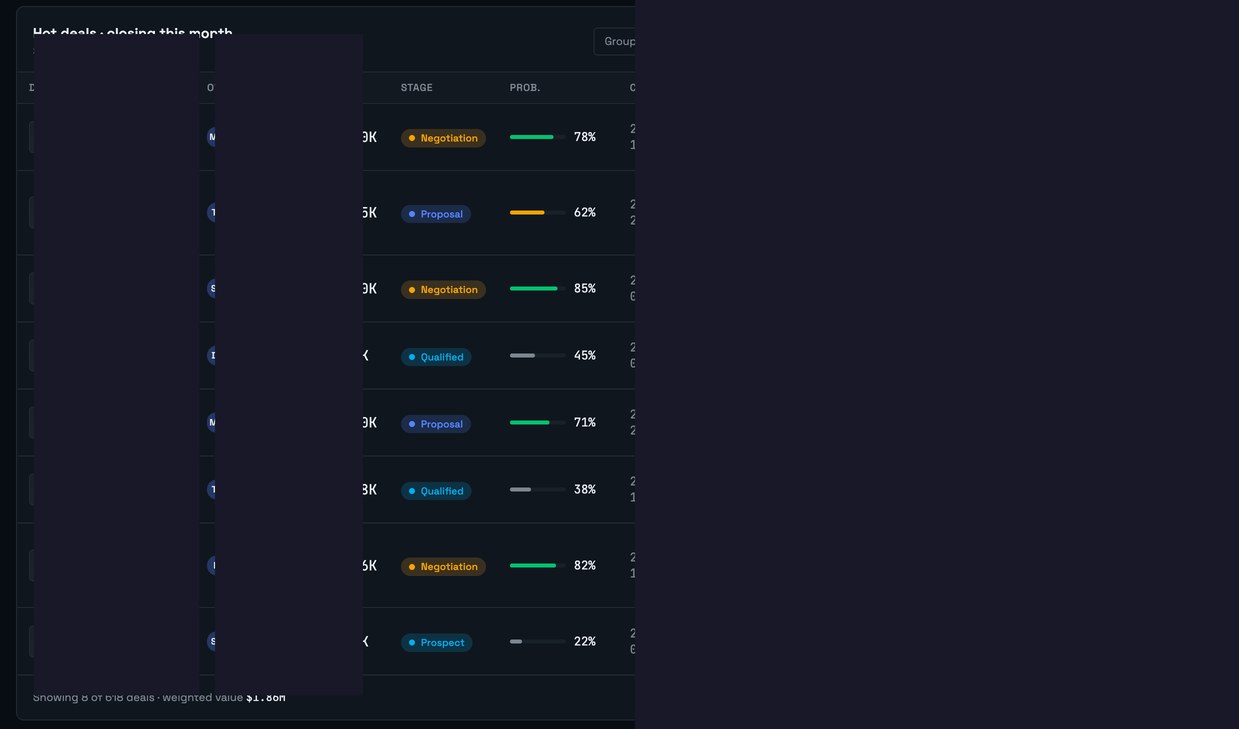Click the green probability bar beside 85%
The image size is (1239, 729).
coord(538,289)
